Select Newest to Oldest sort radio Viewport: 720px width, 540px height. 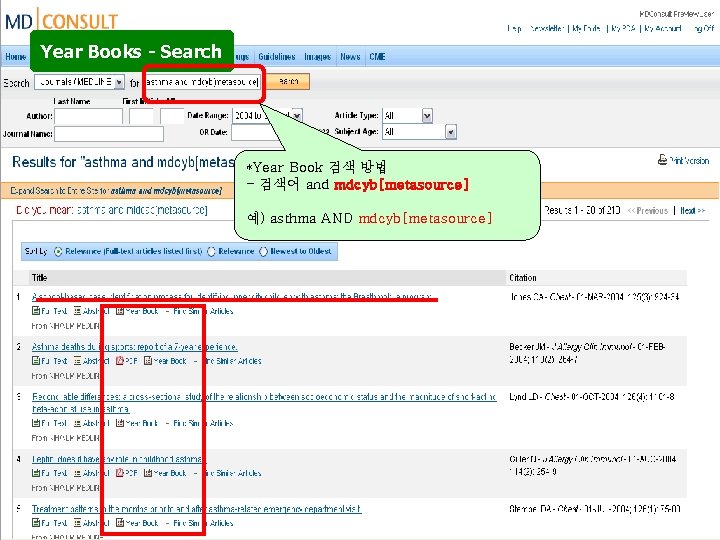264,252
